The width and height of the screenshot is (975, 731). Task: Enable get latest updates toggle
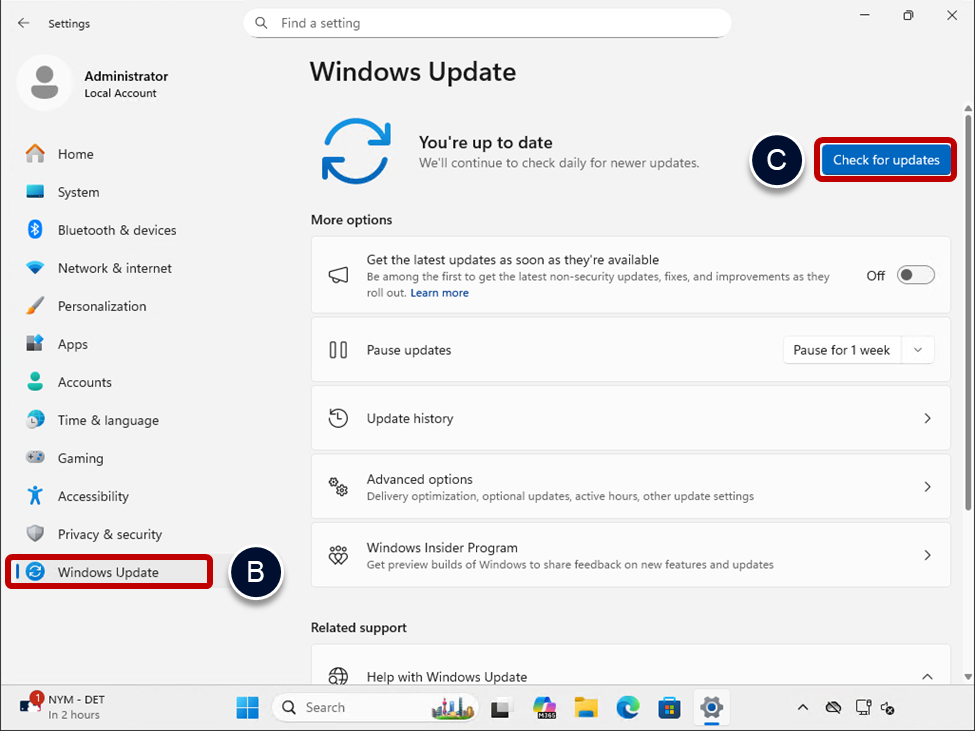(x=915, y=275)
